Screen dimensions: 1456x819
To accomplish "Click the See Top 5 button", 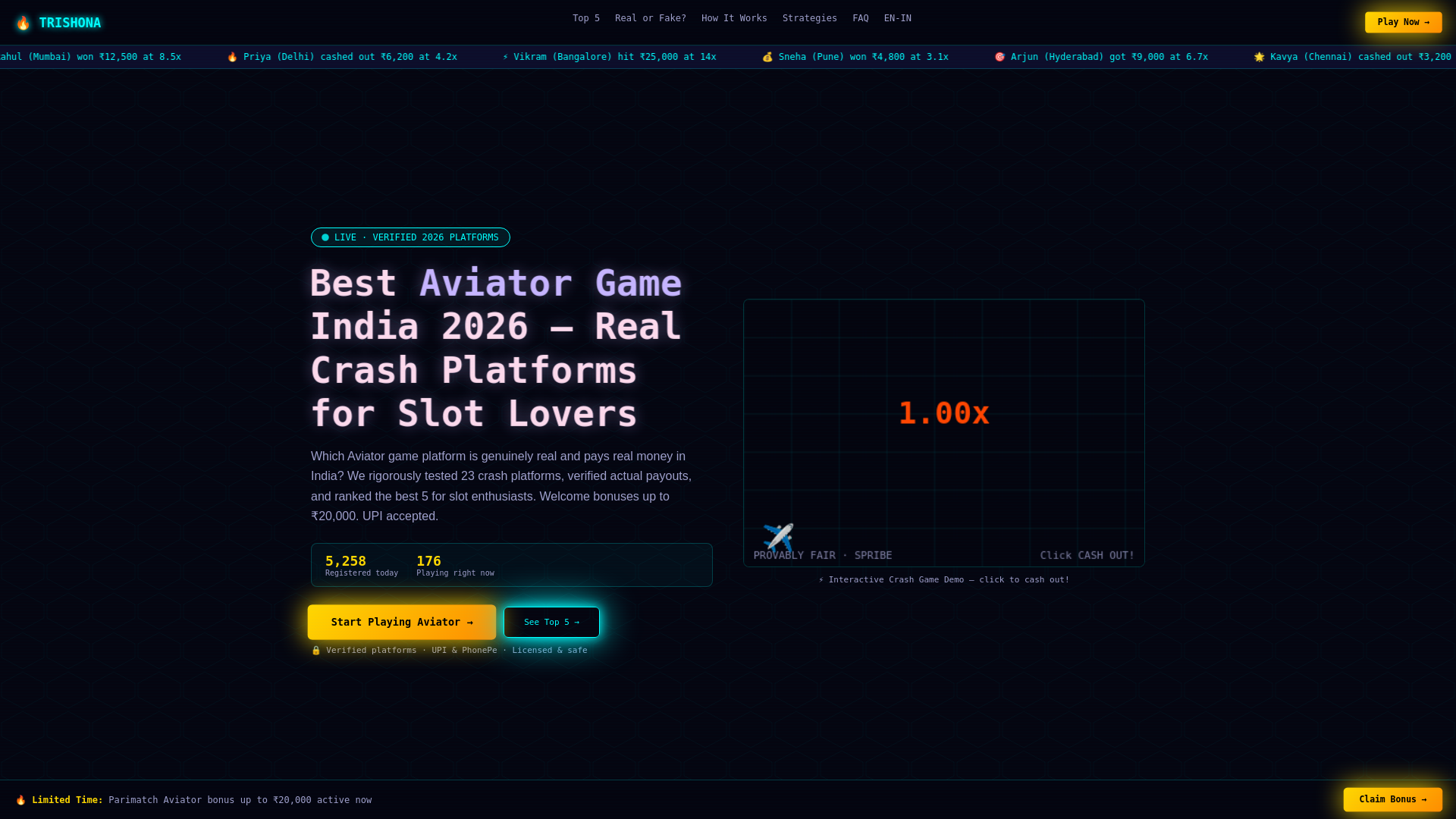I will click(551, 622).
